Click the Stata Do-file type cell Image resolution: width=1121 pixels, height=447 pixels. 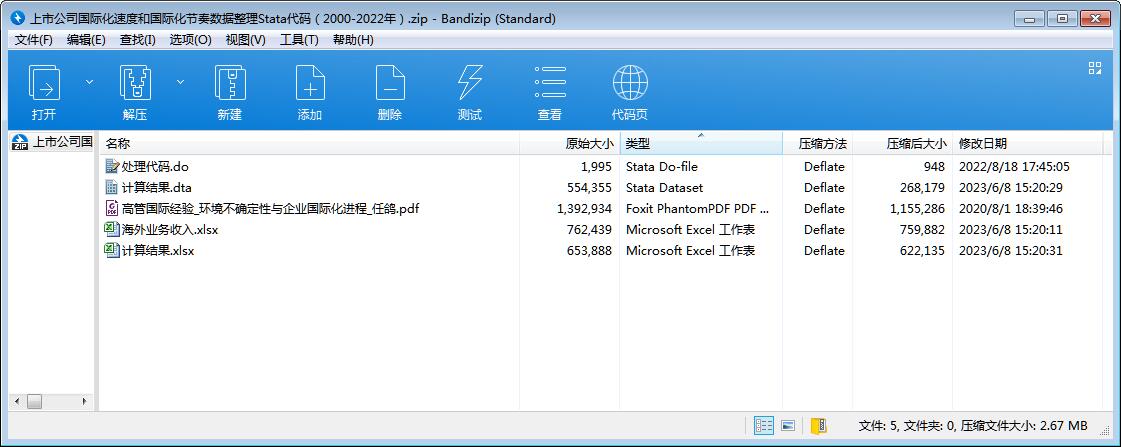[x=661, y=167]
